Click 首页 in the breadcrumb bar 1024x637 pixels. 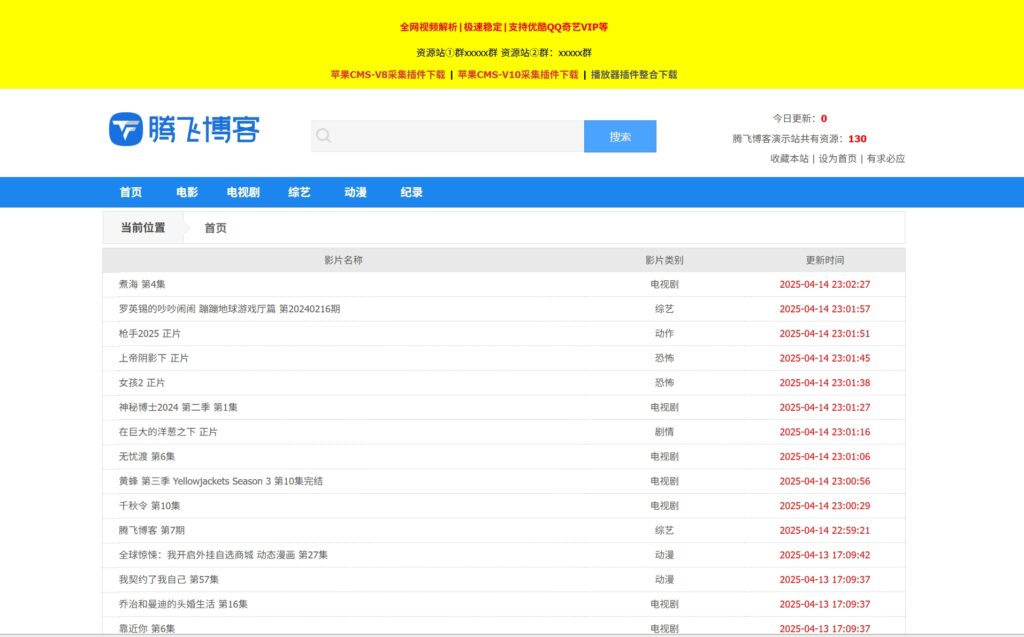tap(215, 228)
